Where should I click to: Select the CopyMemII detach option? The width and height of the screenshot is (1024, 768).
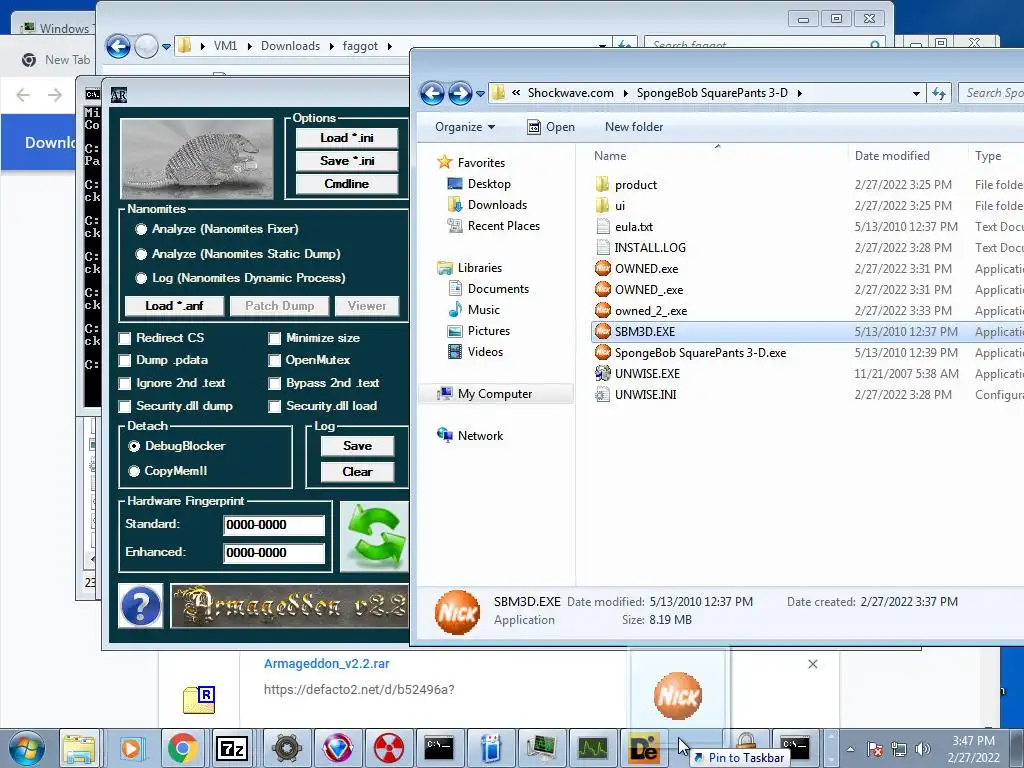click(134, 471)
